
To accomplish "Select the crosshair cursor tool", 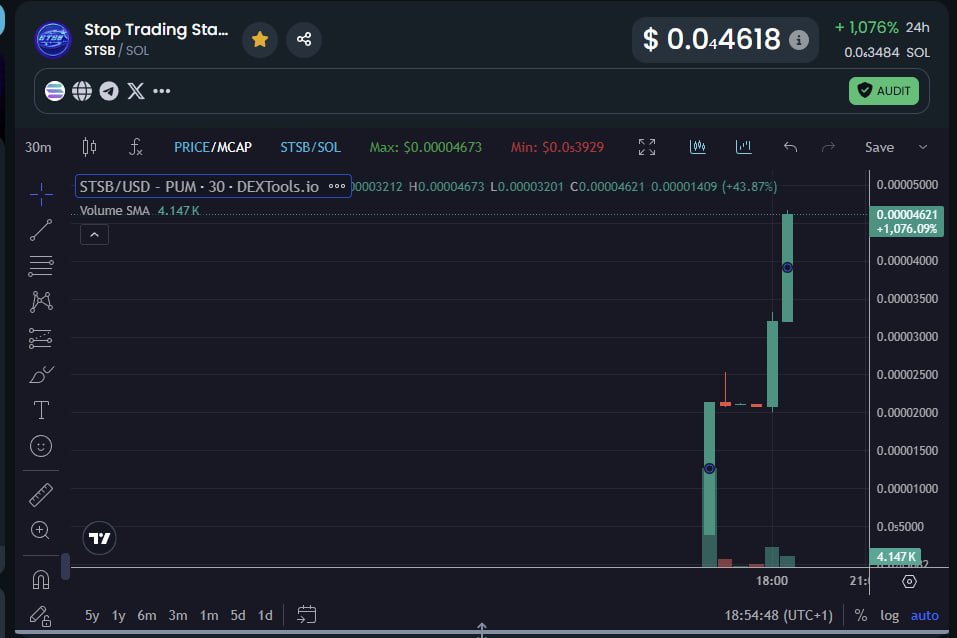I will [41, 194].
